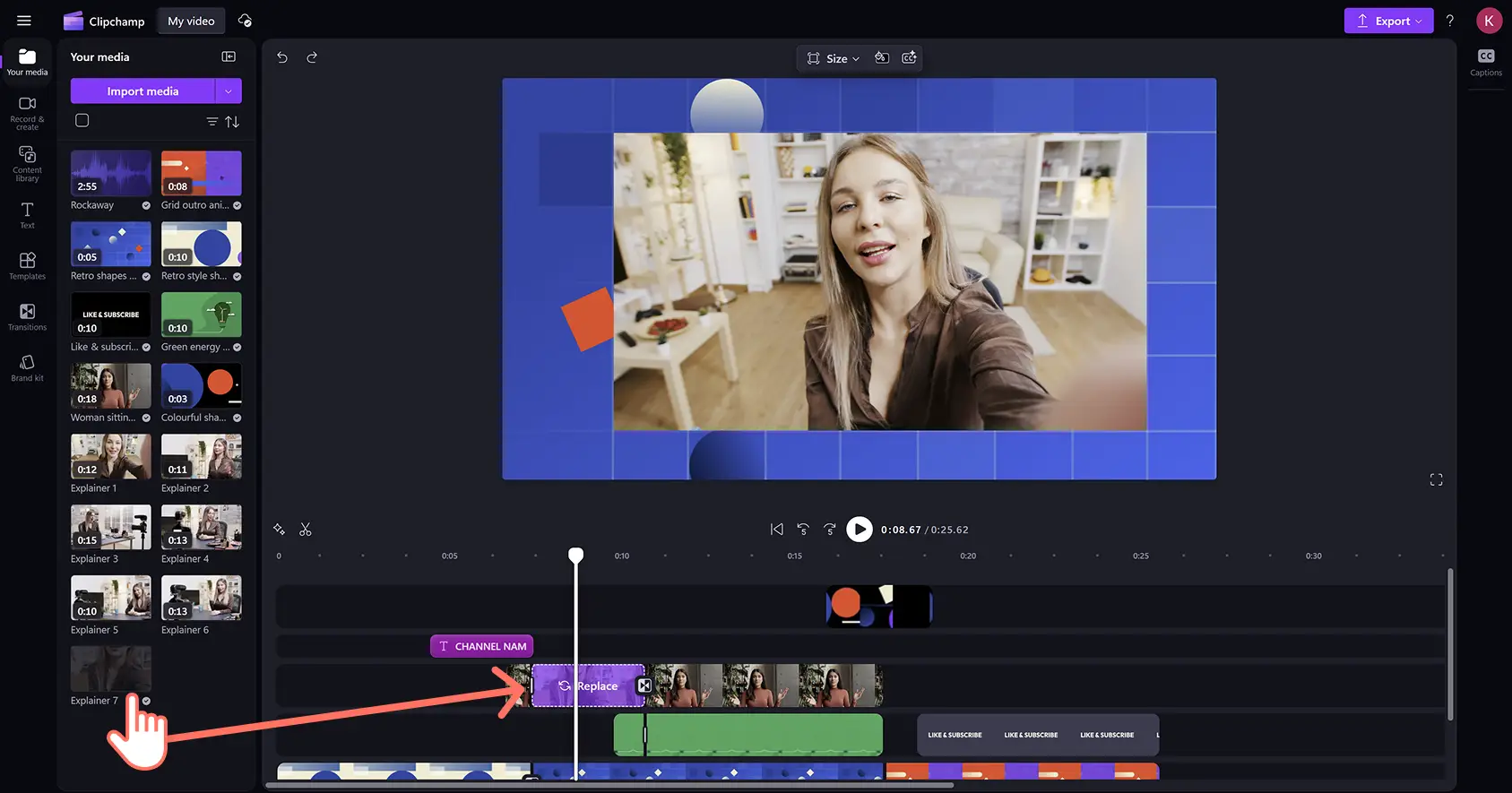This screenshot has width=1512, height=793.
Task: Open Brand kit sidebar icon
Action: [27, 367]
